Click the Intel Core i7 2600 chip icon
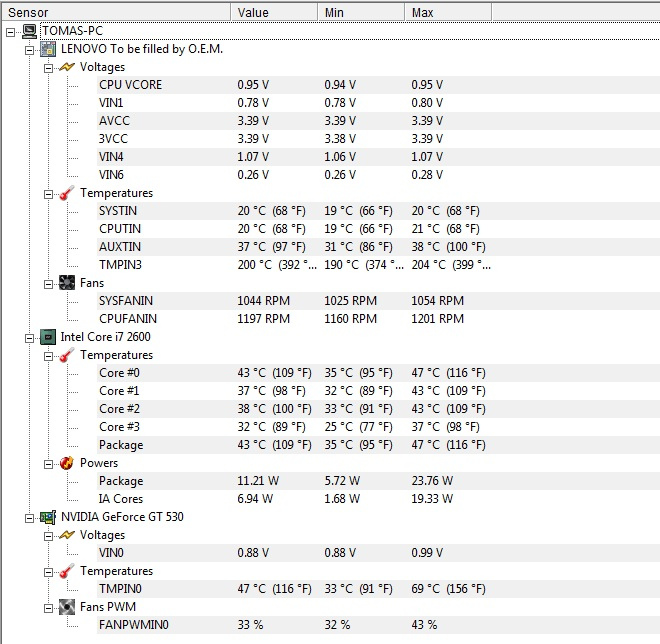 48,337
